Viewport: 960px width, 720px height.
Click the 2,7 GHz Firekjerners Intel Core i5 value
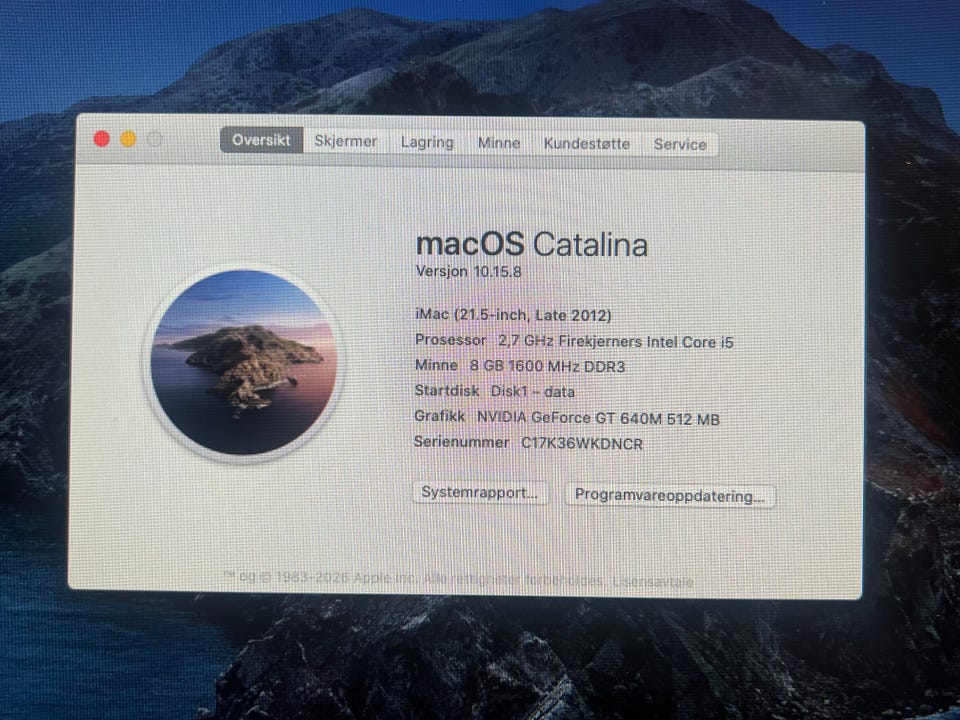[x=615, y=342]
